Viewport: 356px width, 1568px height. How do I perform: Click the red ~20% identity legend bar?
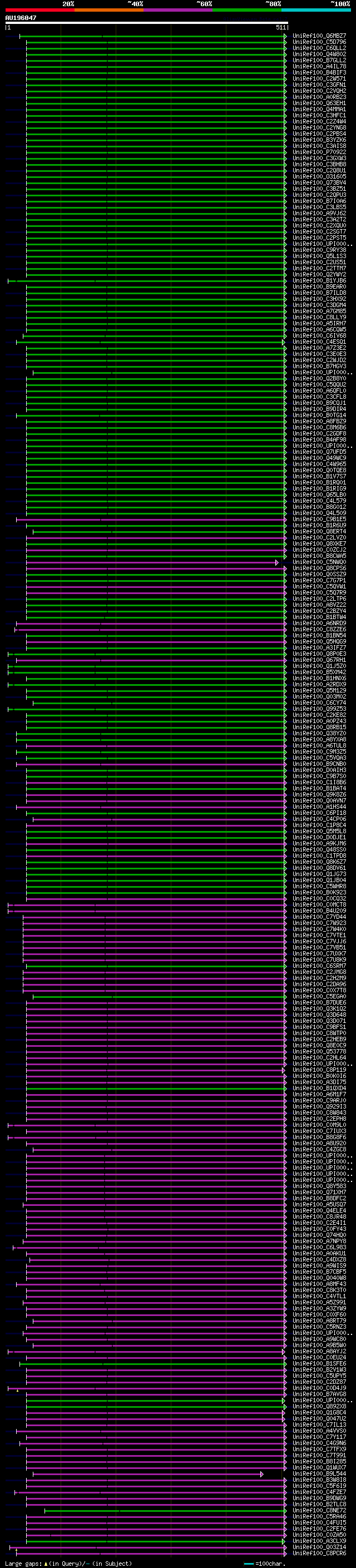[39, 10]
